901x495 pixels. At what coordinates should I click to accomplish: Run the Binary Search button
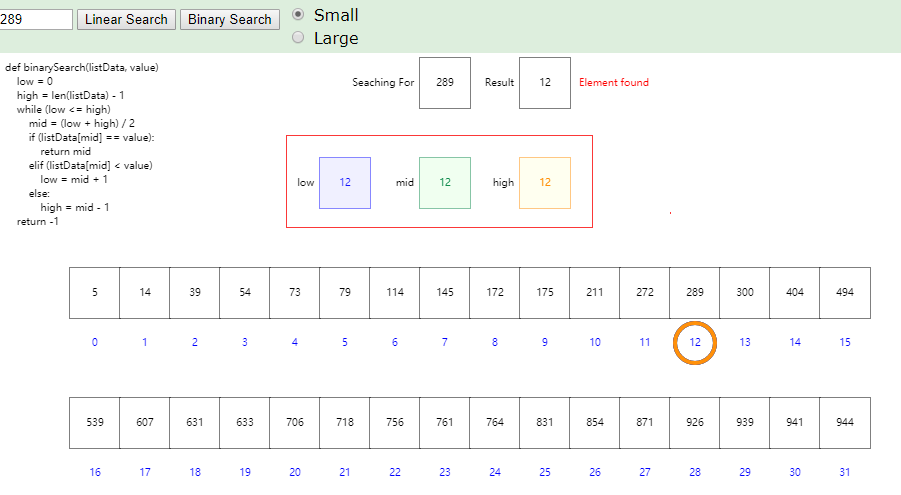pyautogui.click(x=230, y=20)
